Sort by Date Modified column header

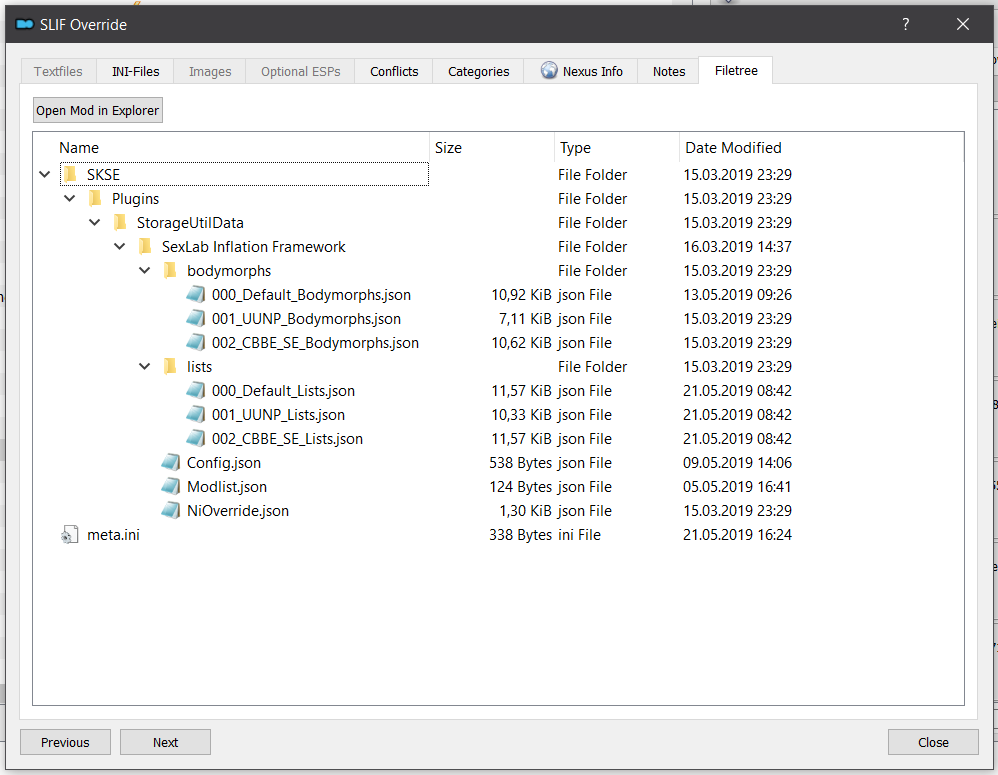(x=733, y=148)
